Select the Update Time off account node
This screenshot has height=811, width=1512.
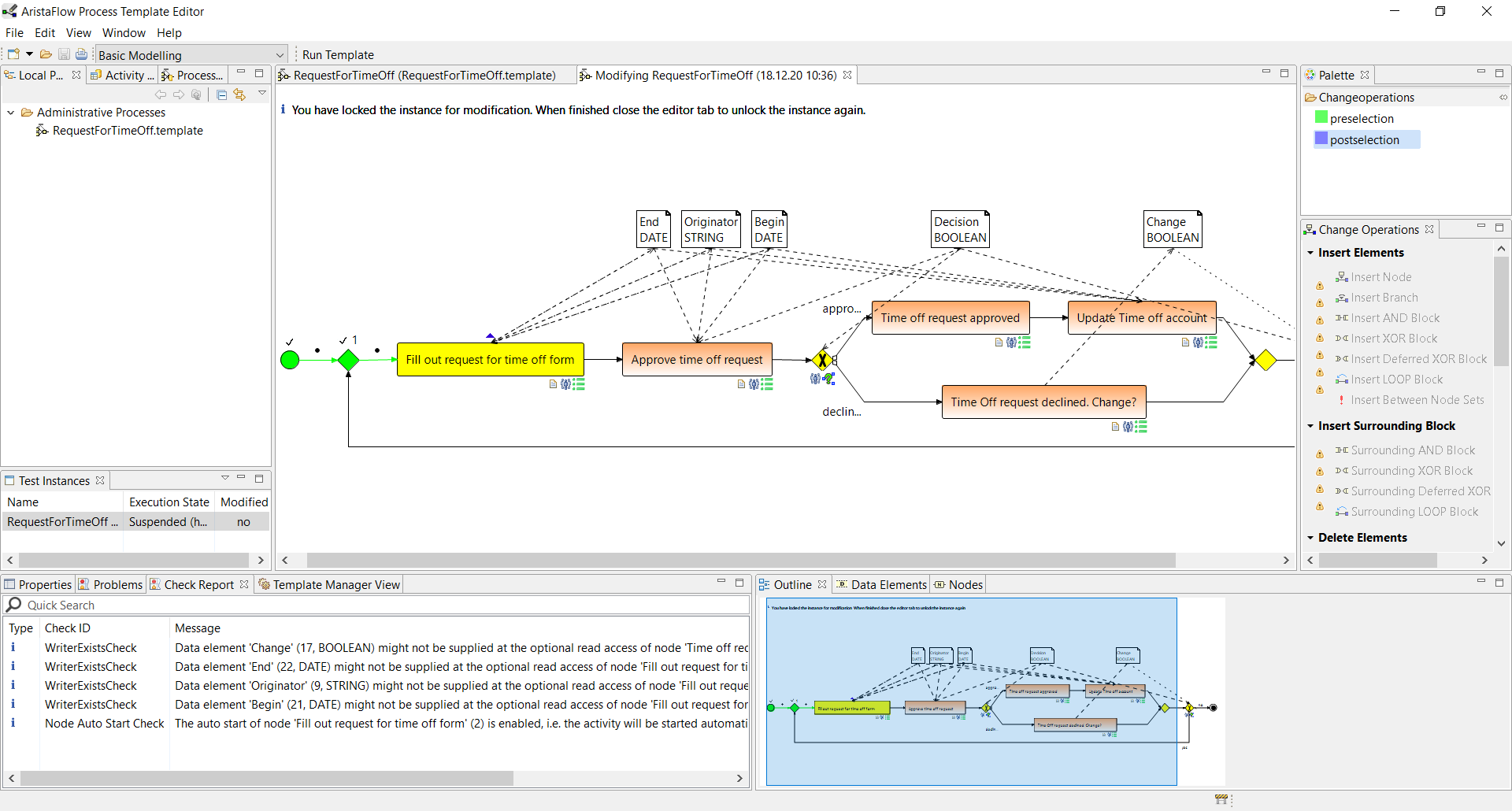1142,317
